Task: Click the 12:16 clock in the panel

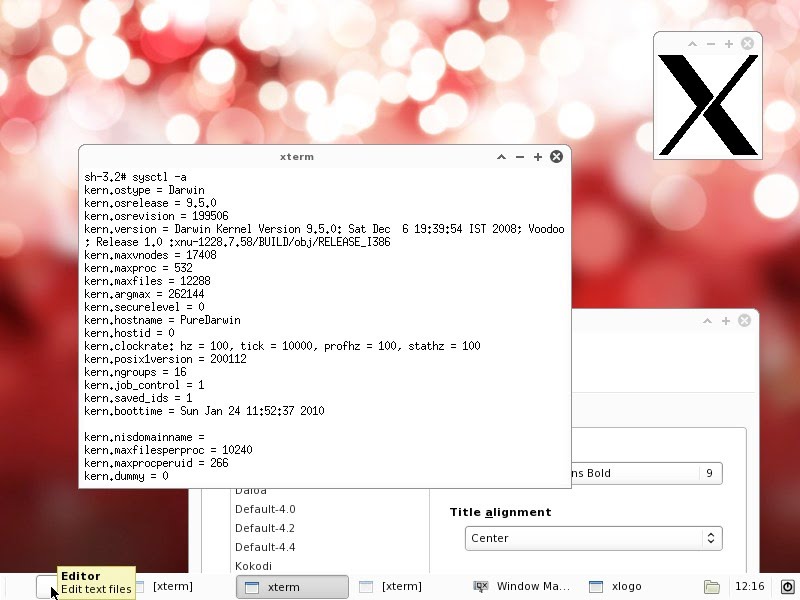Action: click(x=749, y=587)
